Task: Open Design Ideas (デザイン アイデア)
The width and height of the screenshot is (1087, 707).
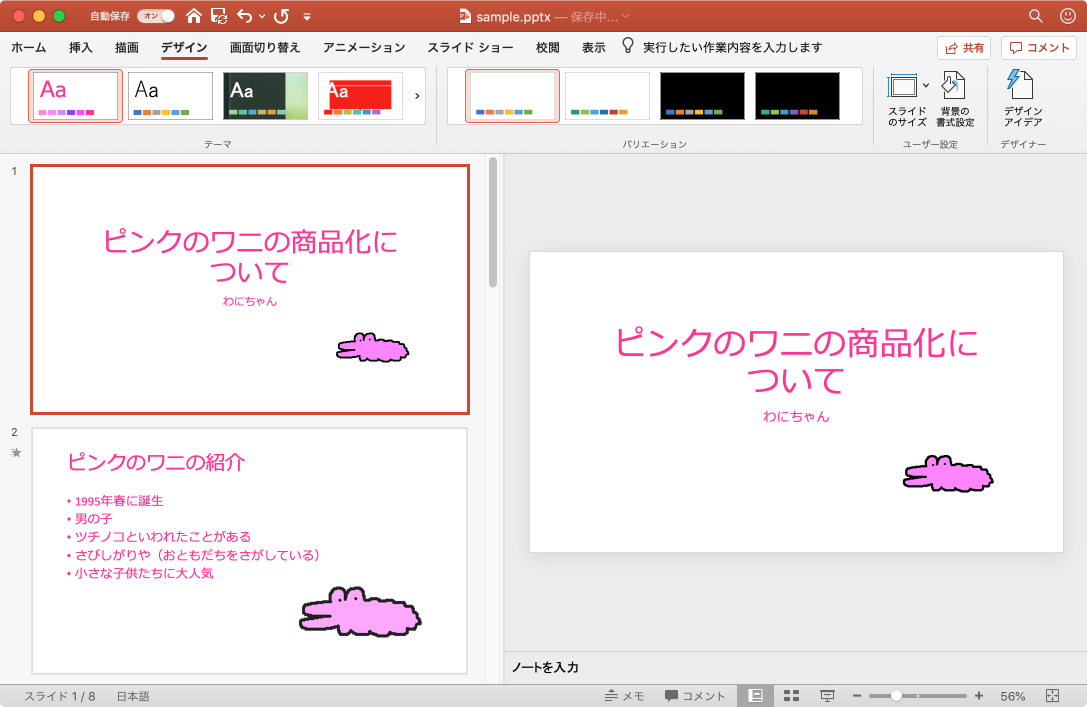Action: click(x=1022, y=99)
